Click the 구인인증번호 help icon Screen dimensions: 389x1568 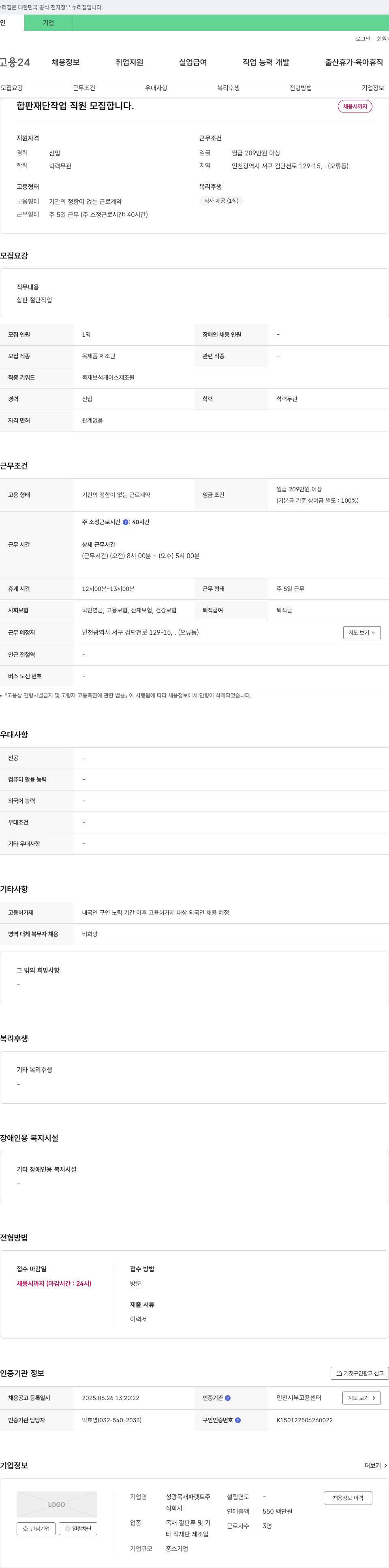point(238,1420)
